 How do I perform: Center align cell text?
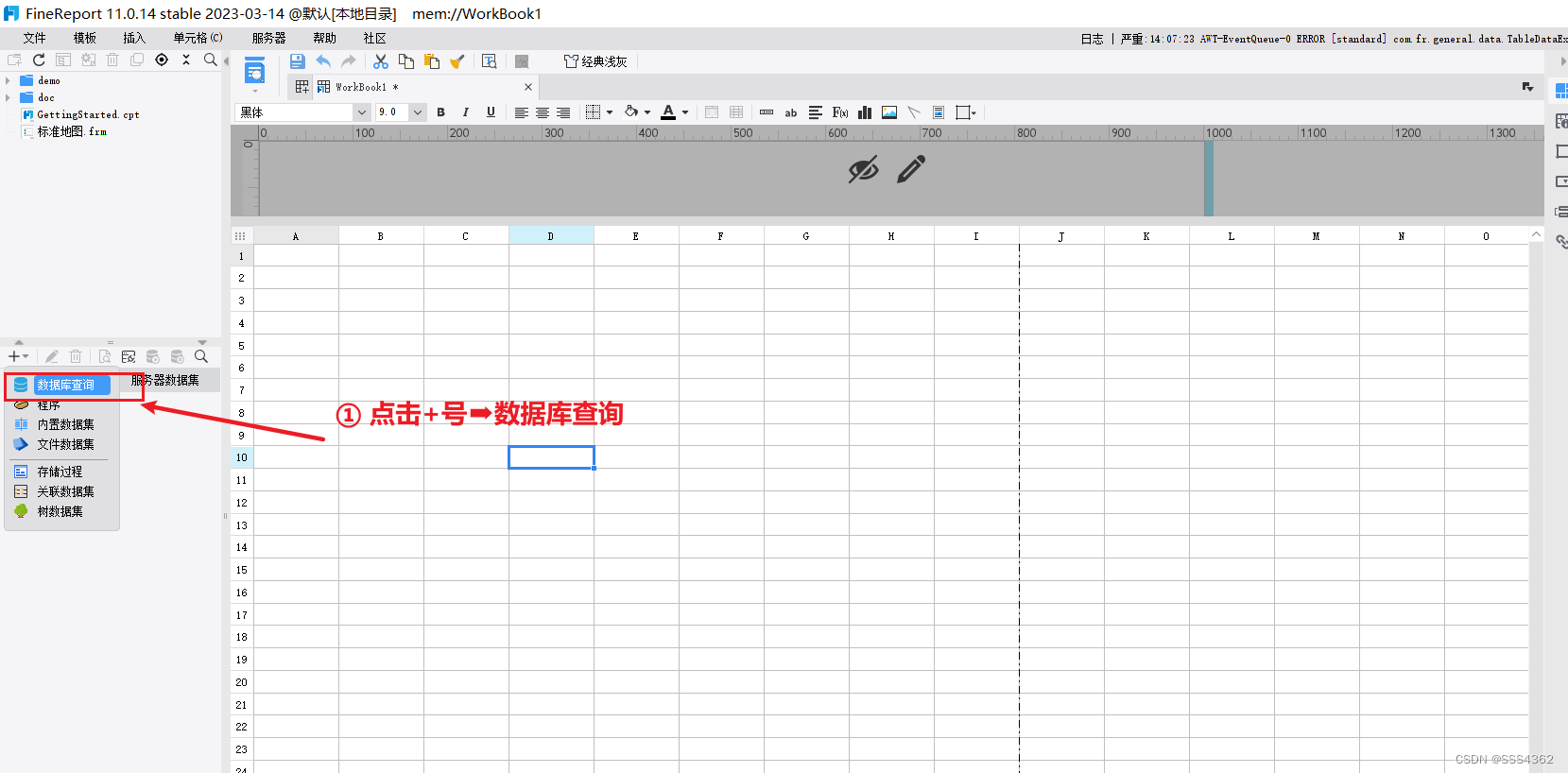543,112
